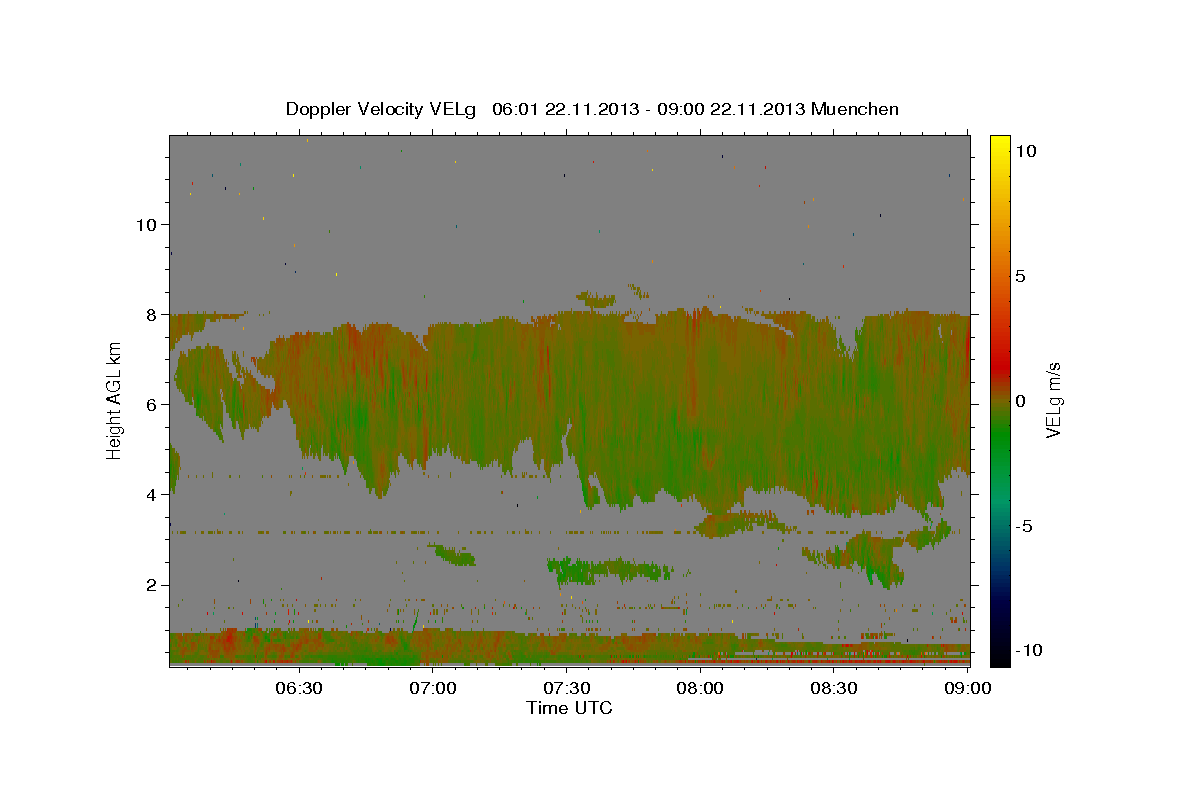Click the '08:30' time axis label
Viewport: 1200px width, 800px height.
(834, 688)
